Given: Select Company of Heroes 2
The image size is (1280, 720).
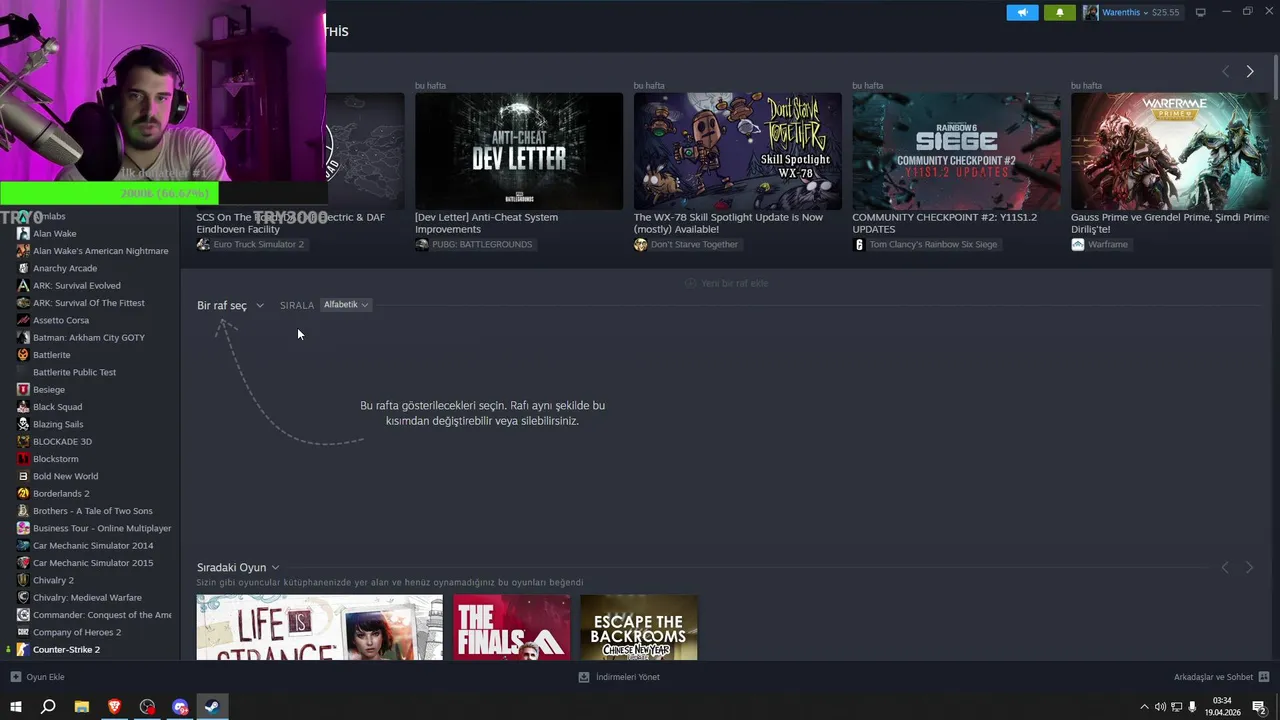Looking at the screenshot, I should coord(77,632).
